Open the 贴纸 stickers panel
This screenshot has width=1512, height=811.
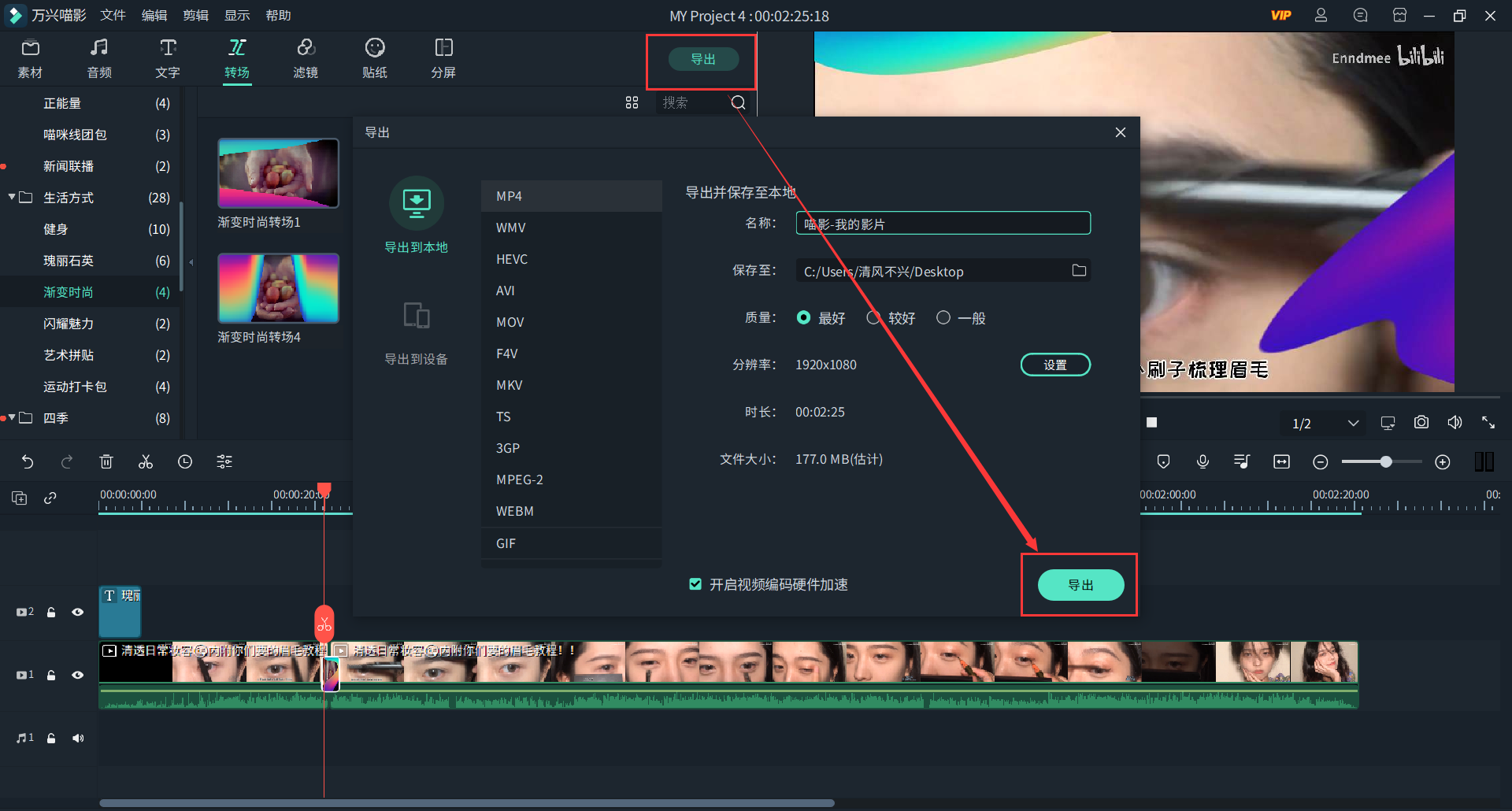[x=374, y=58]
